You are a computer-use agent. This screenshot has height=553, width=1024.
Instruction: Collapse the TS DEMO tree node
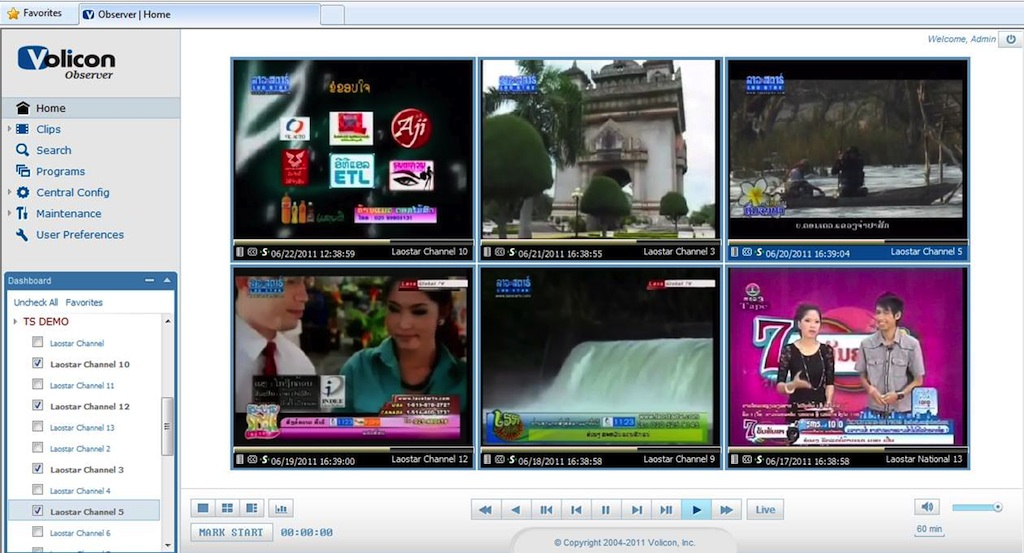click(x=15, y=321)
